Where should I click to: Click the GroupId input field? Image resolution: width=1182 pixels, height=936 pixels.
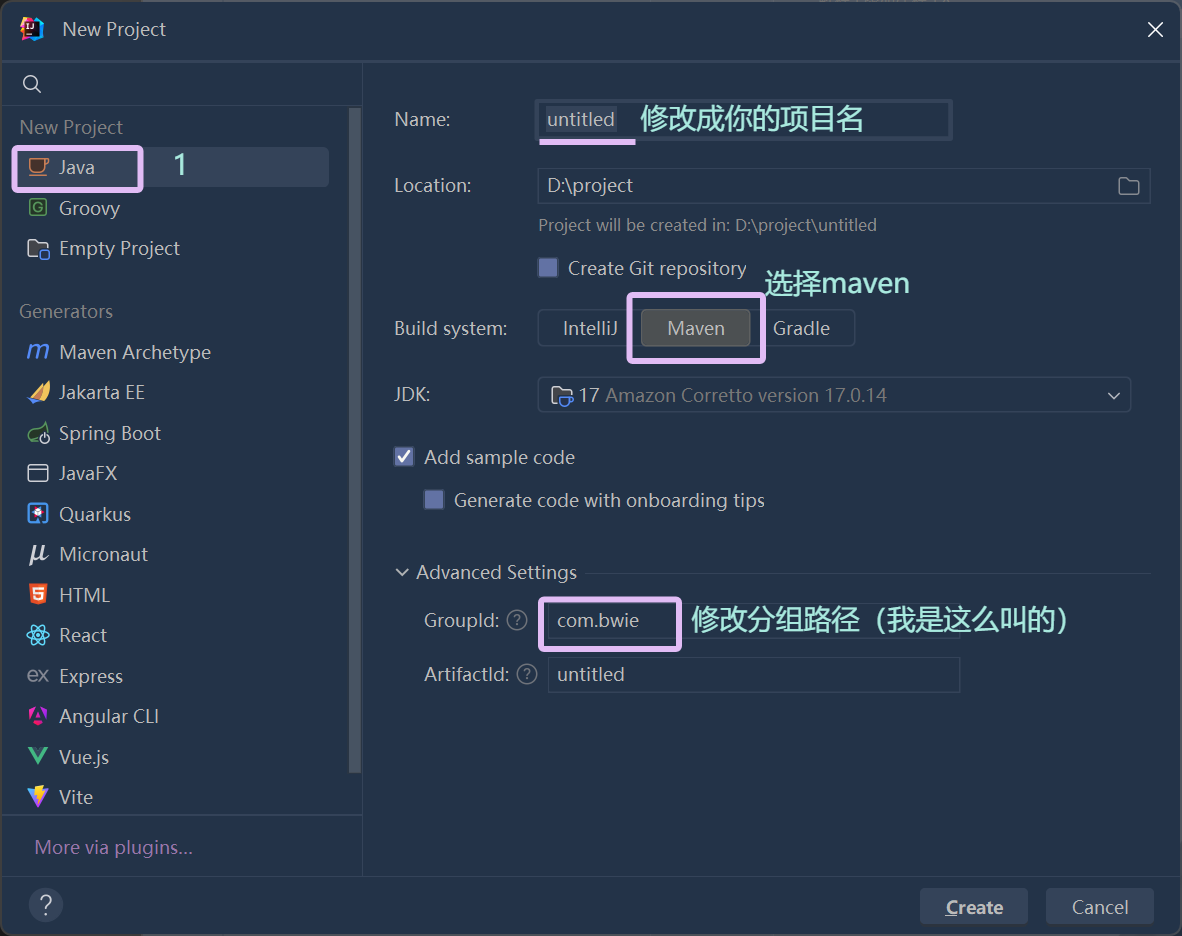click(x=754, y=620)
